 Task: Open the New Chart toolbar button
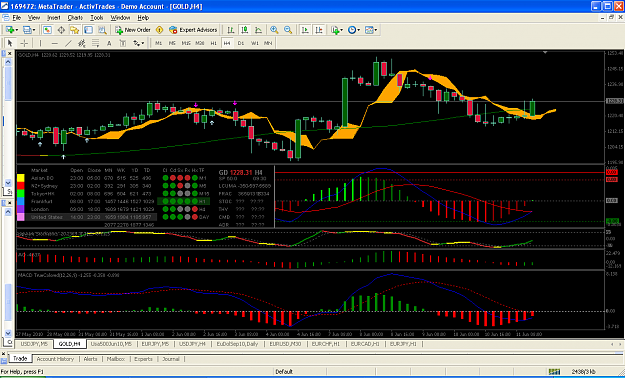(10, 30)
